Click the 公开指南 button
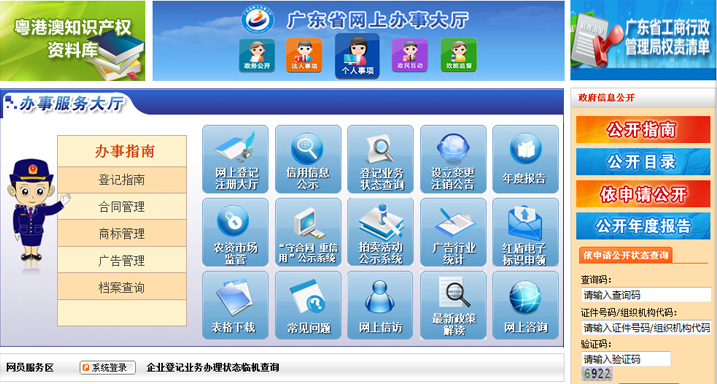717x384 pixels. click(x=643, y=130)
